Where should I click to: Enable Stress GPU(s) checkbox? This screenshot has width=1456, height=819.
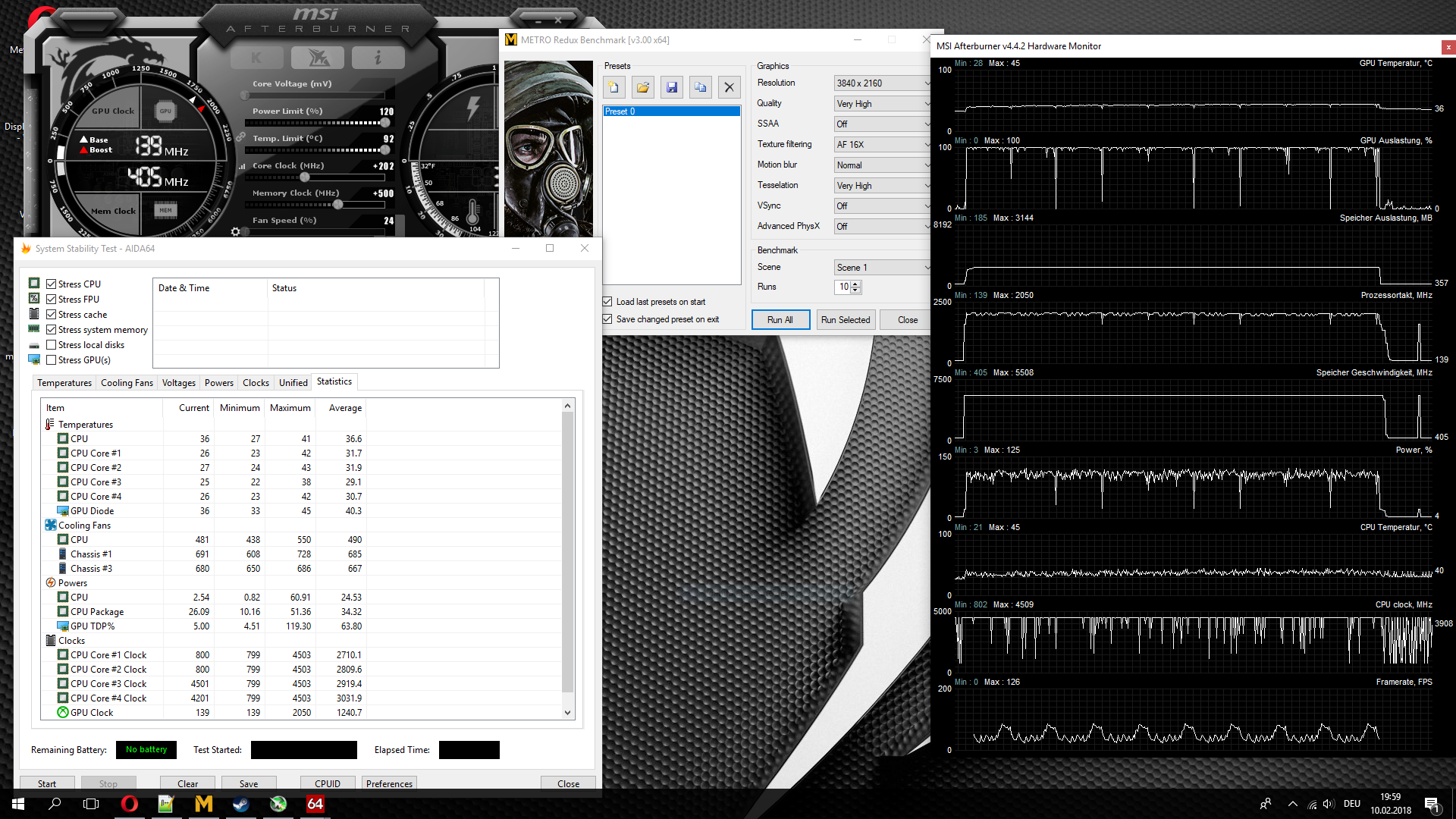52,360
